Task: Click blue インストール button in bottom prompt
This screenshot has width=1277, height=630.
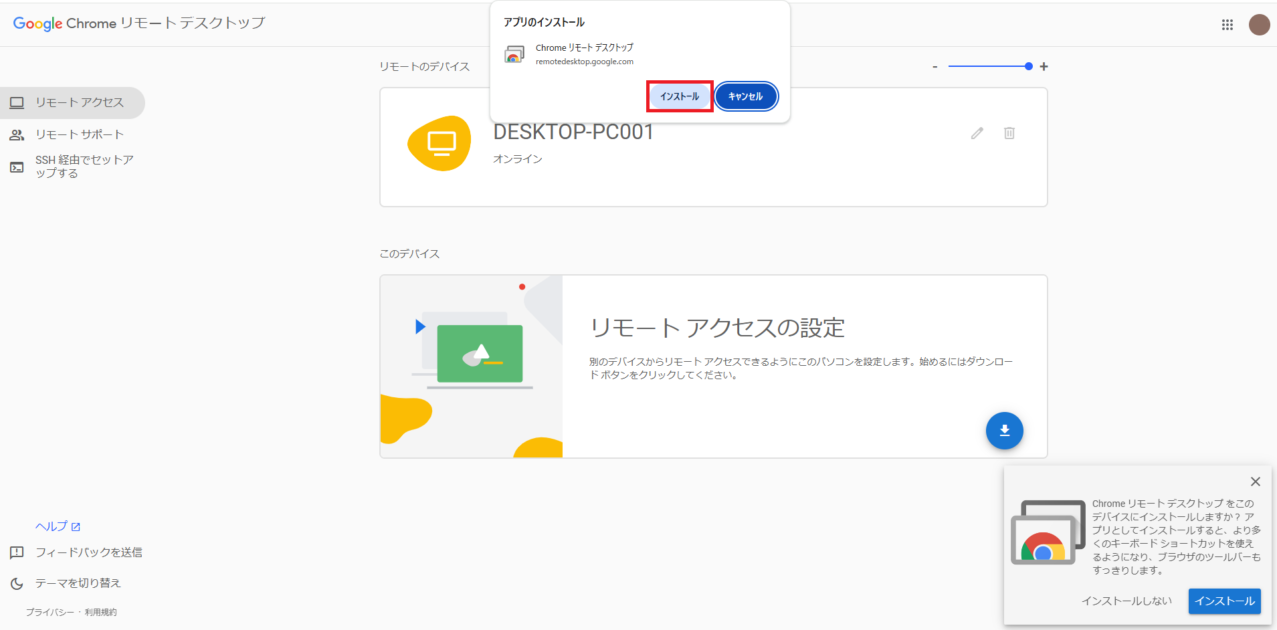Action: tap(1224, 601)
